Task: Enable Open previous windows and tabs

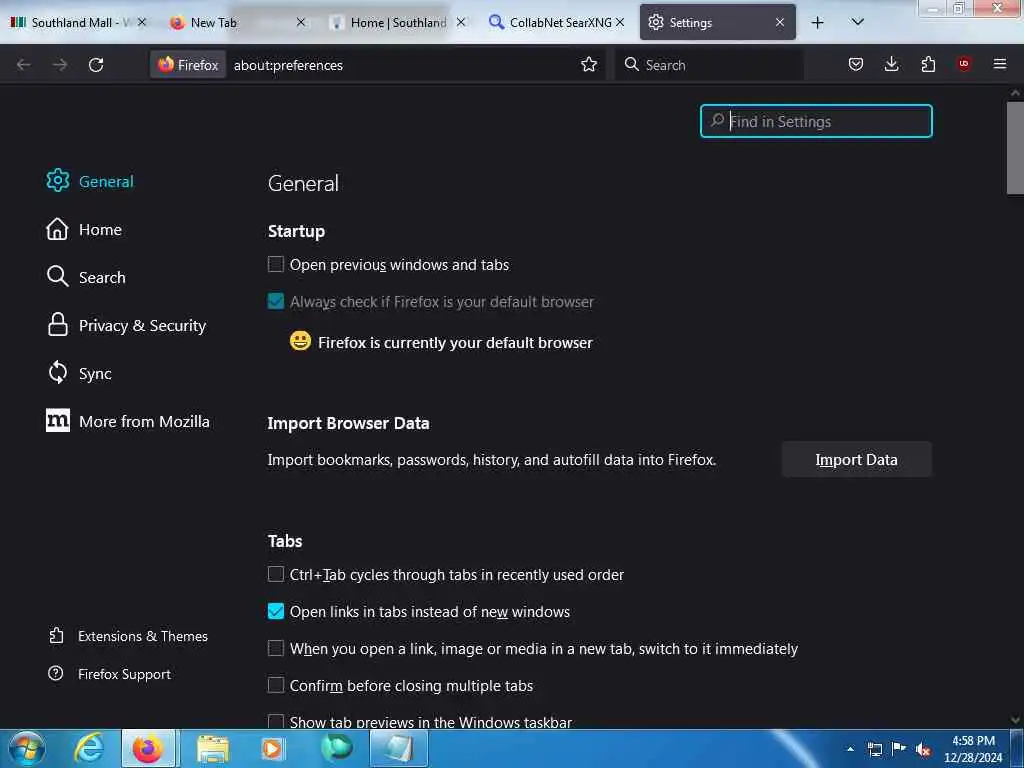Action: [x=276, y=264]
